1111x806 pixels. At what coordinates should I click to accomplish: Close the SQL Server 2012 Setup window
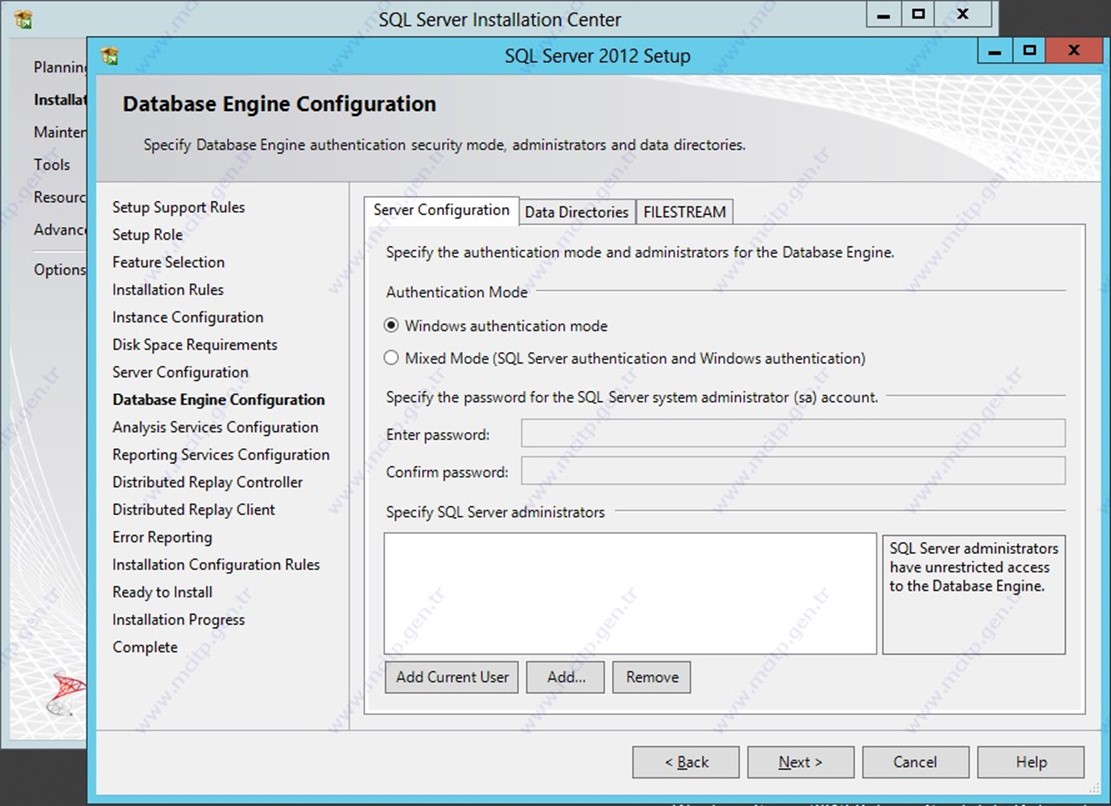tap(1073, 52)
